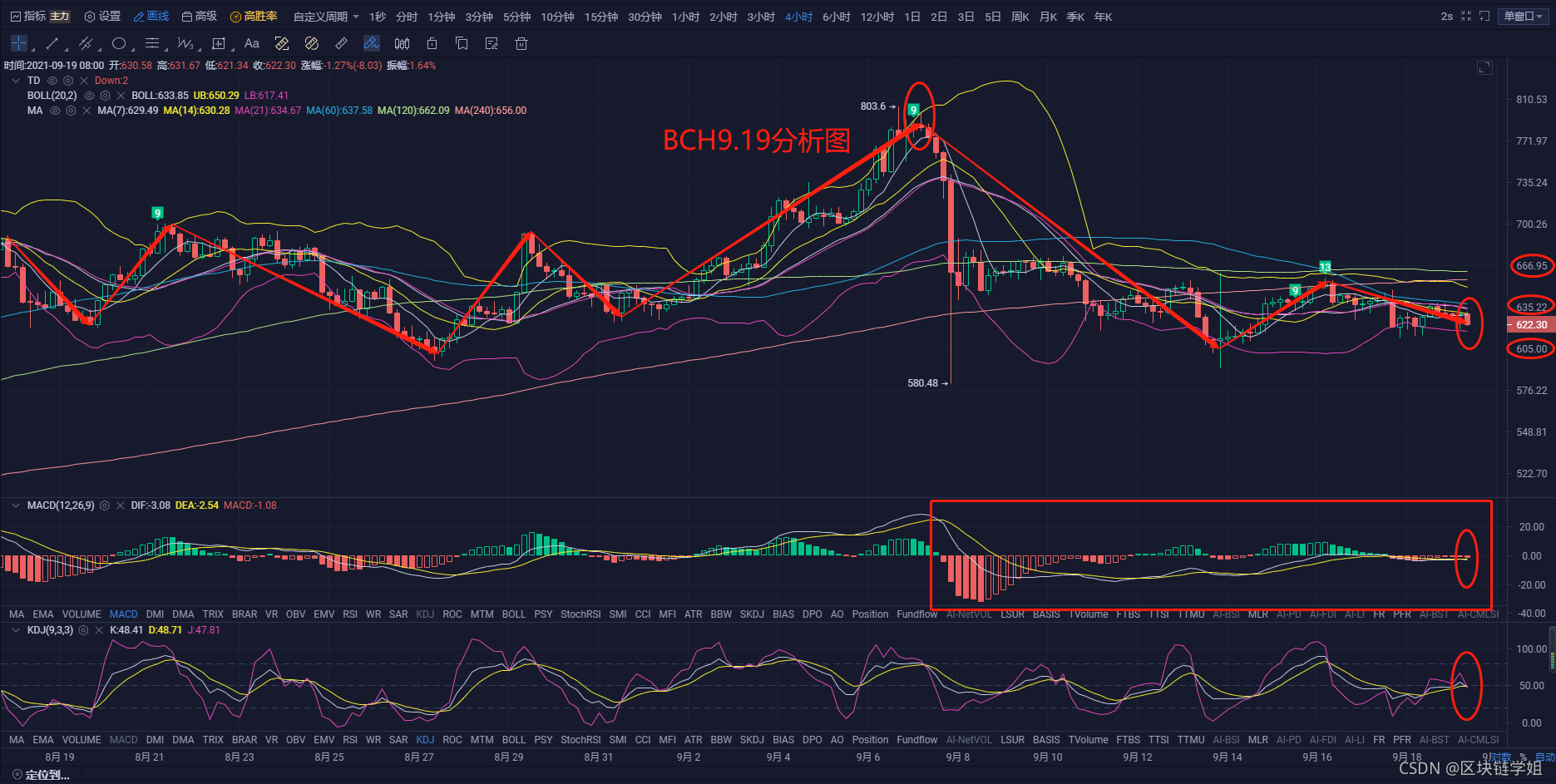Remove the MACD indicator with X

click(121, 505)
